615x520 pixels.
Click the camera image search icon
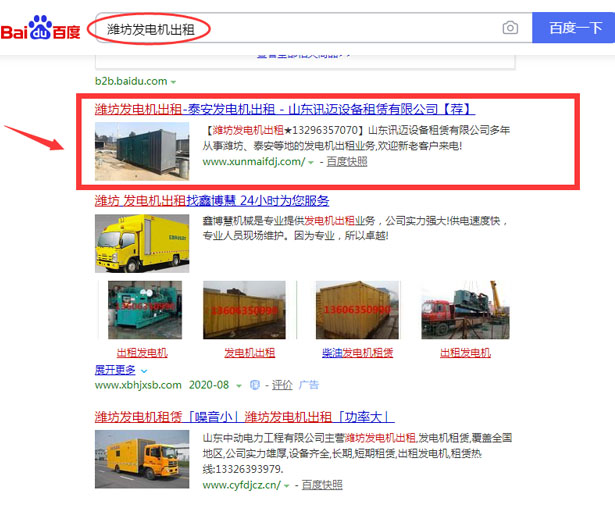(510, 28)
